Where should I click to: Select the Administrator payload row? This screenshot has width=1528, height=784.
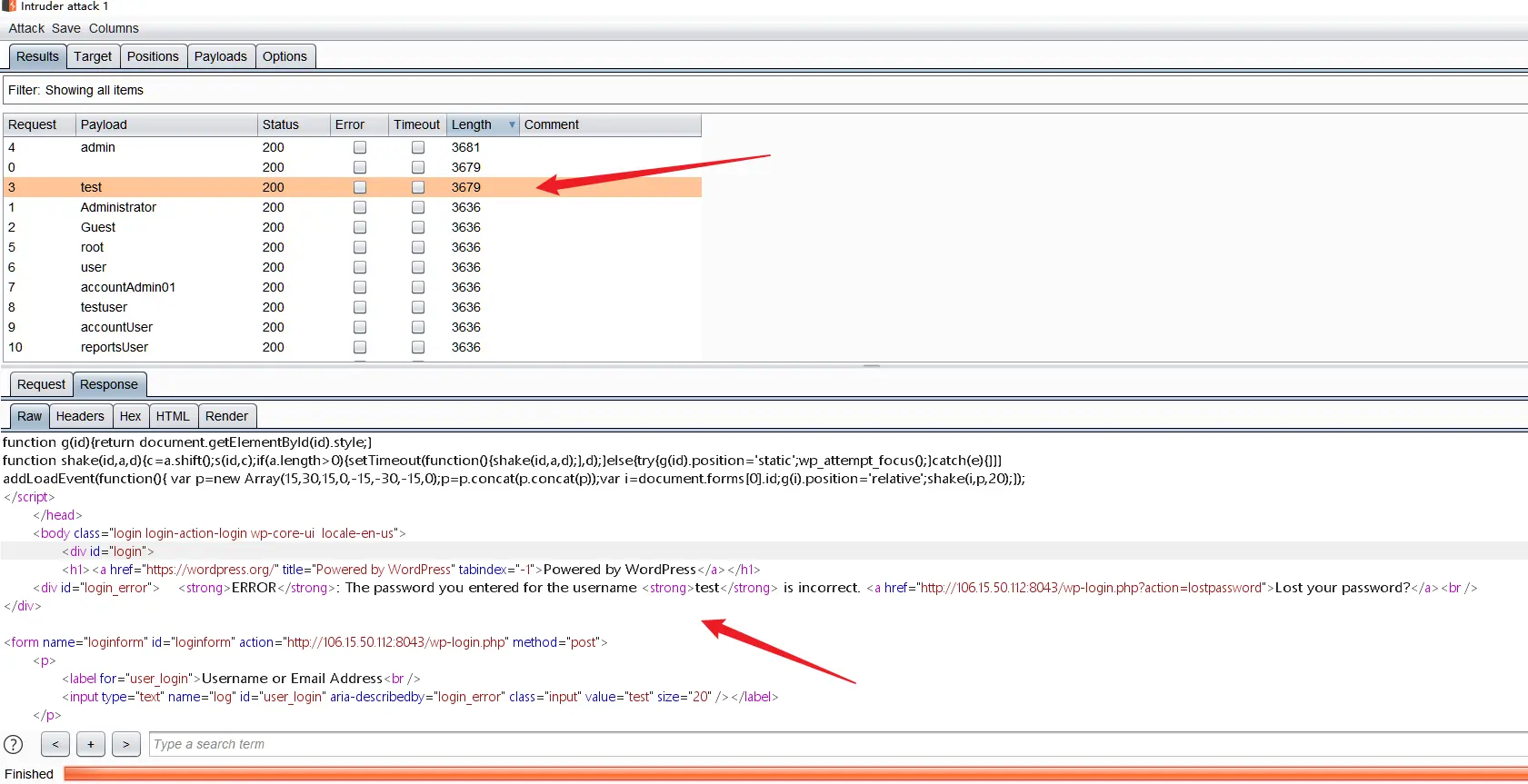point(353,207)
